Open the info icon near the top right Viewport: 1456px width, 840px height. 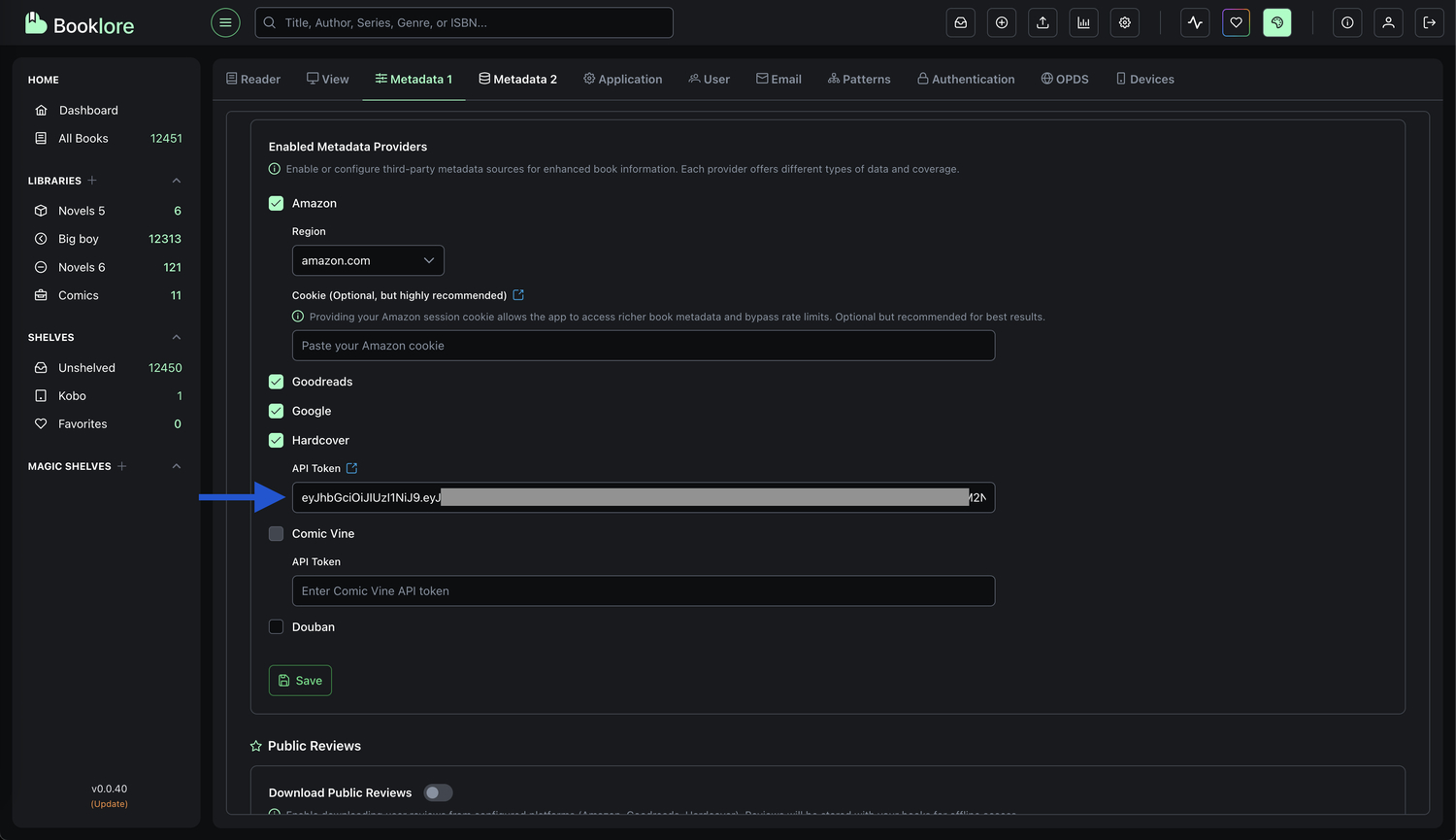tap(1346, 22)
